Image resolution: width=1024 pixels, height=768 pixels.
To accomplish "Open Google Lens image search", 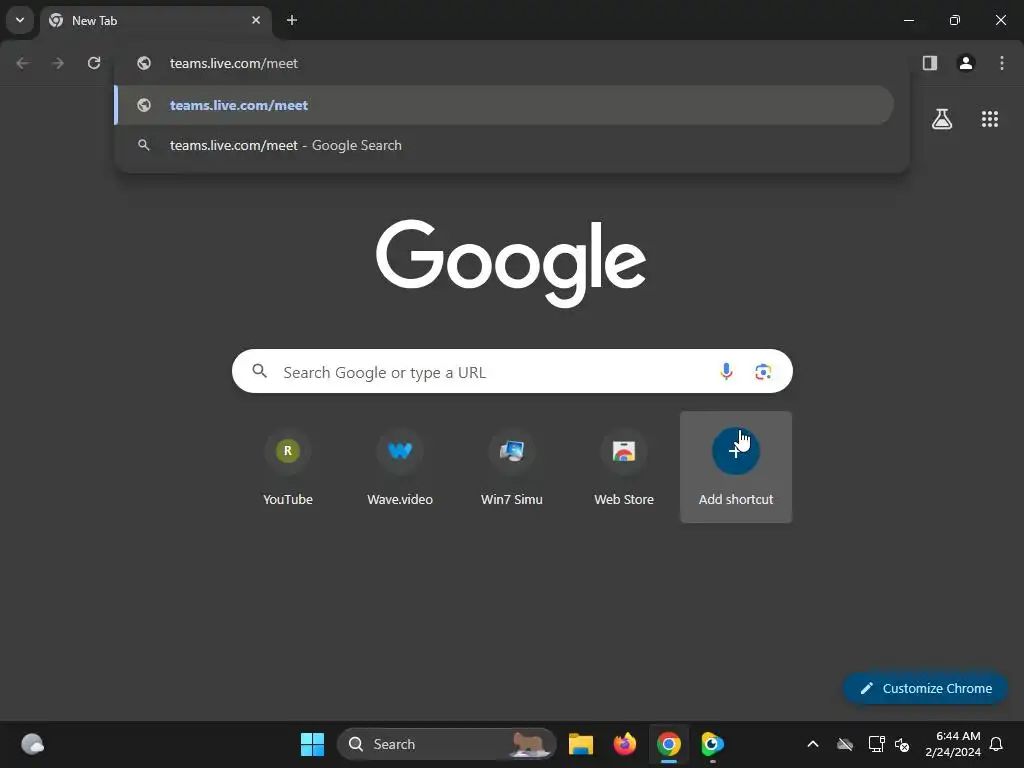I will pyautogui.click(x=763, y=372).
